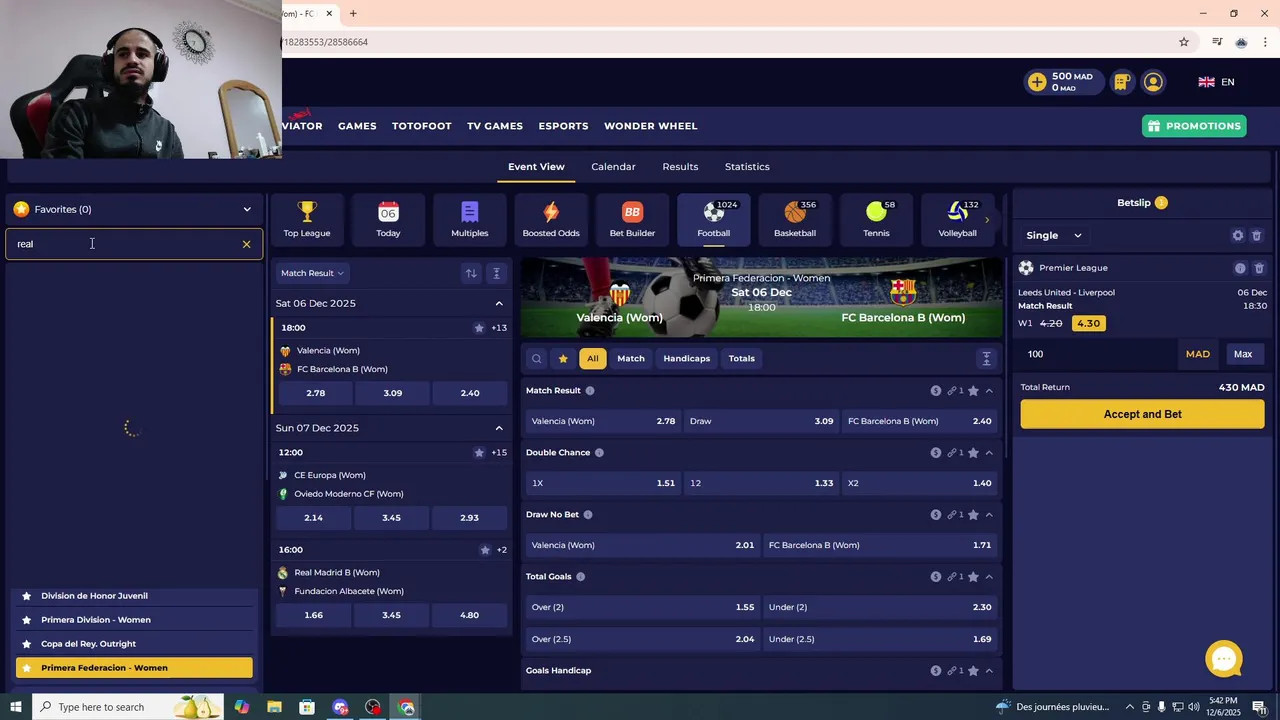Clear all bets with betslip header trash icon
This screenshot has width=1280, height=720.
pyautogui.click(x=1257, y=236)
